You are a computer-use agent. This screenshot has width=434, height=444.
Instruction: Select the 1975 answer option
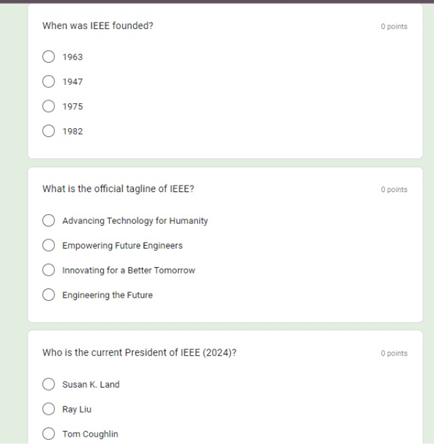click(x=49, y=106)
